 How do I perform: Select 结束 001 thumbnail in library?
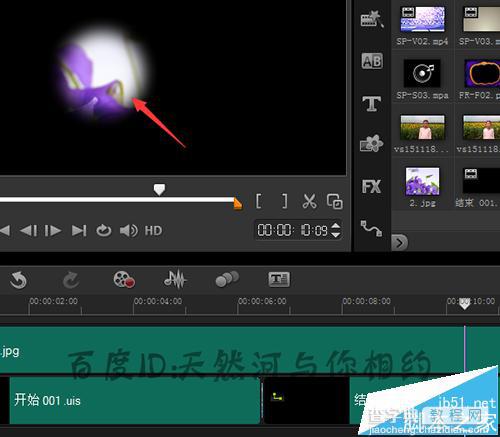481,180
